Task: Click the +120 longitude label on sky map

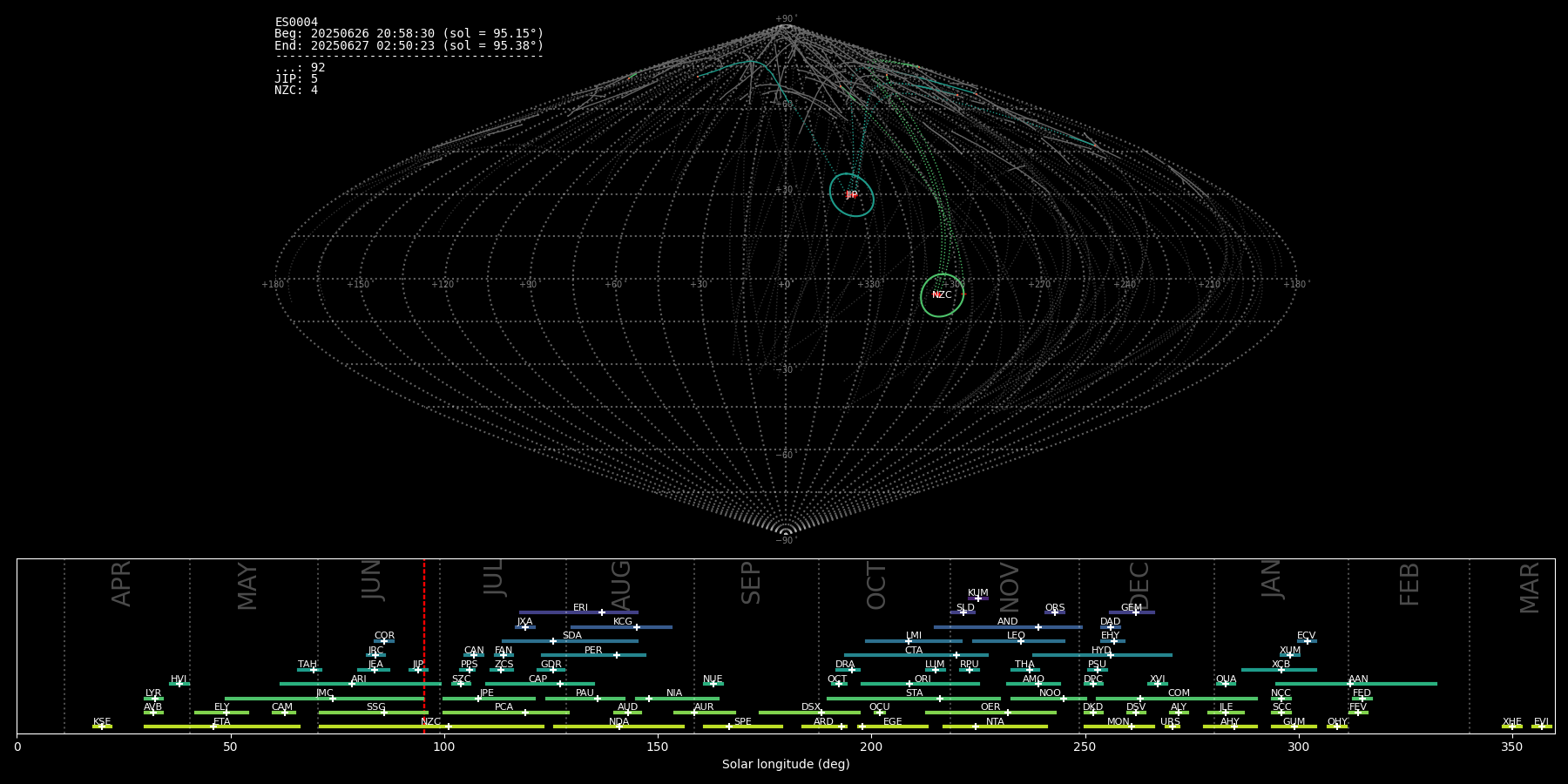Action: (x=443, y=285)
